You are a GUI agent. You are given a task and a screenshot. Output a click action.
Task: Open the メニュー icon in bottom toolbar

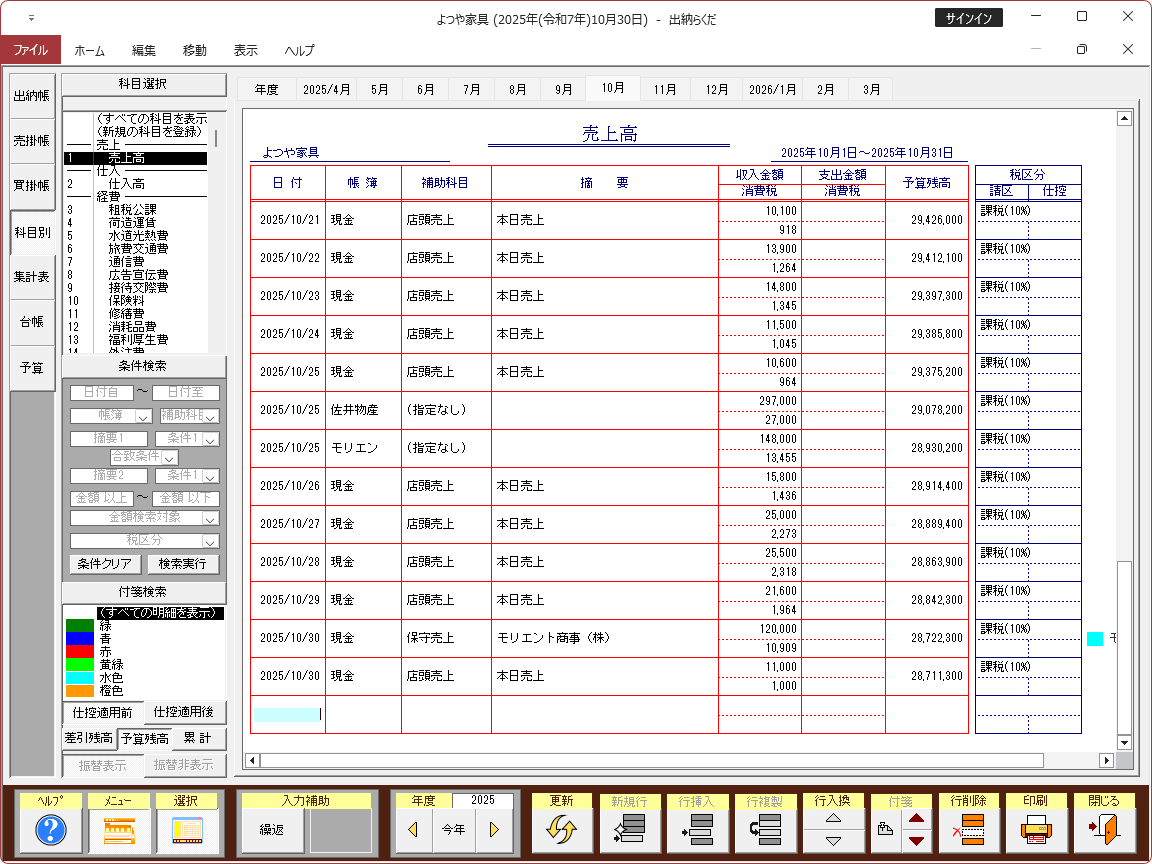coord(118,830)
